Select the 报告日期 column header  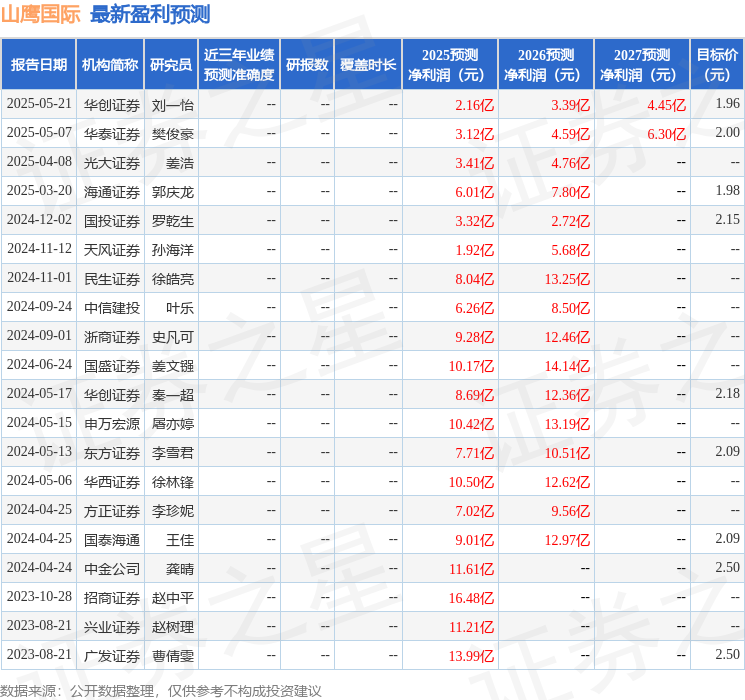pos(38,65)
